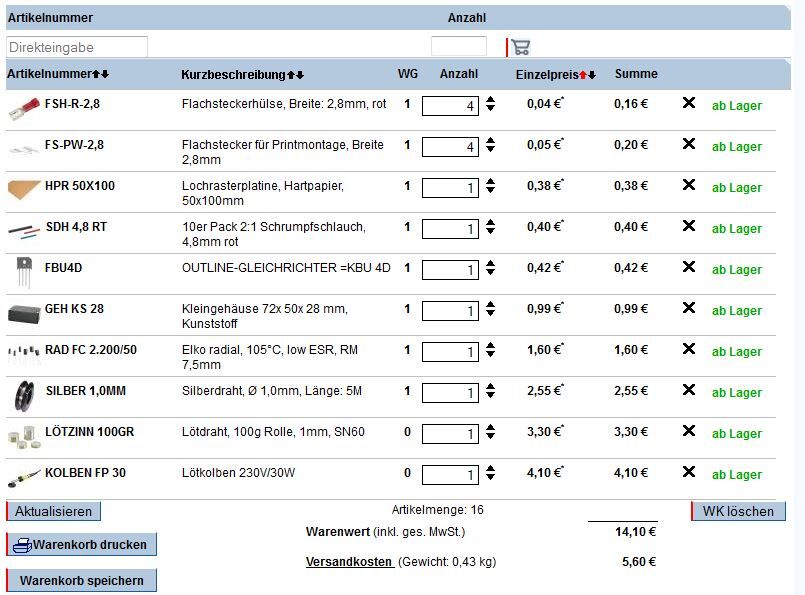Remove GEH KS 28 item with X
Image resolution: width=805 pixels, height=595 pixels.
[688, 308]
